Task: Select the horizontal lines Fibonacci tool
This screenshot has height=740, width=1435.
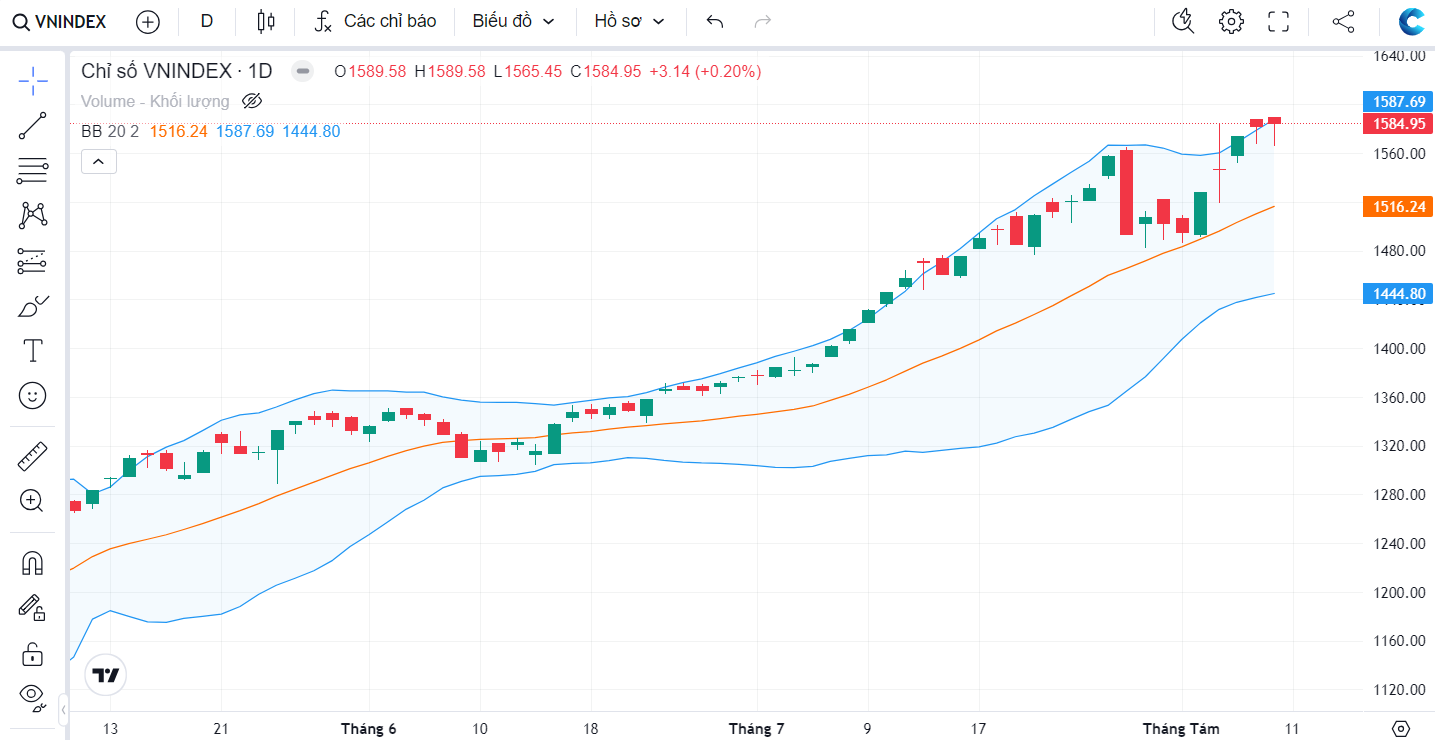Action: tap(33, 171)
